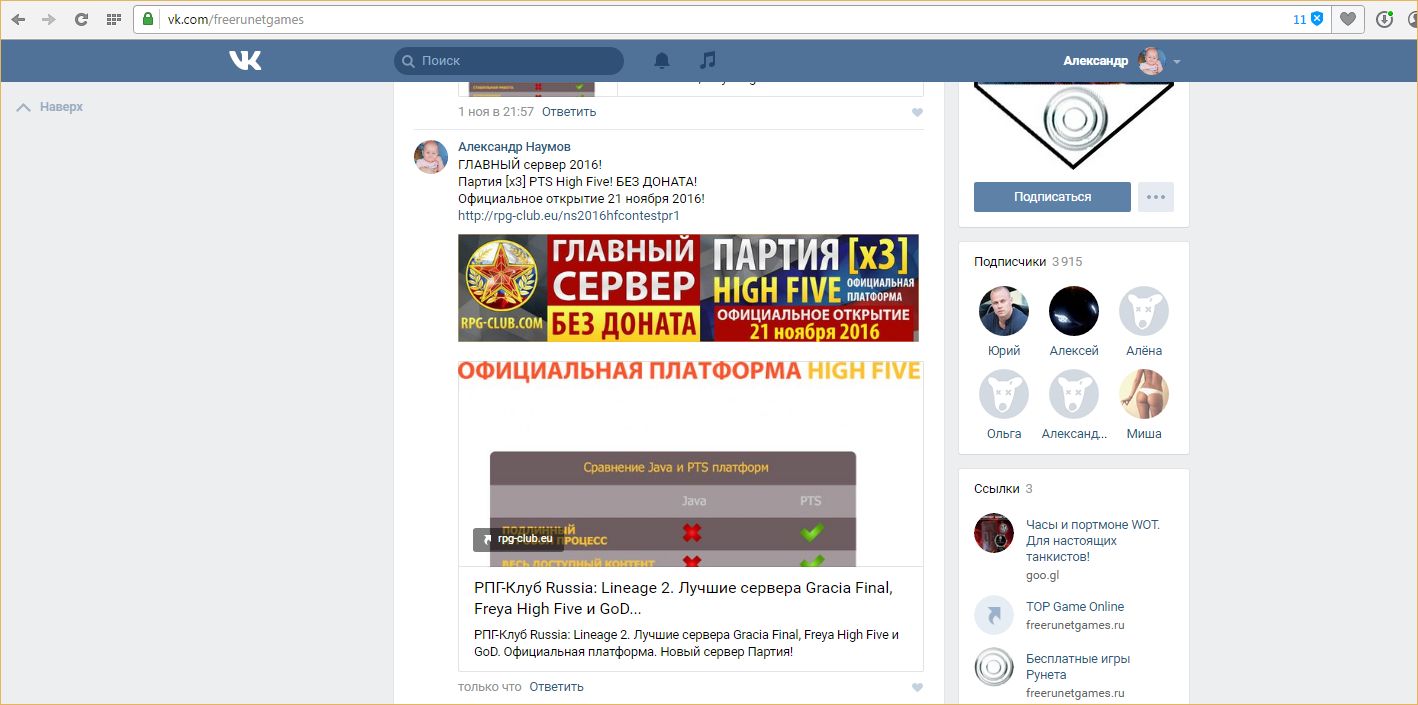Open subscriber Алёна's placeholder avatar
Screen dimensions: 1418x705
[x=1144, y=311]
